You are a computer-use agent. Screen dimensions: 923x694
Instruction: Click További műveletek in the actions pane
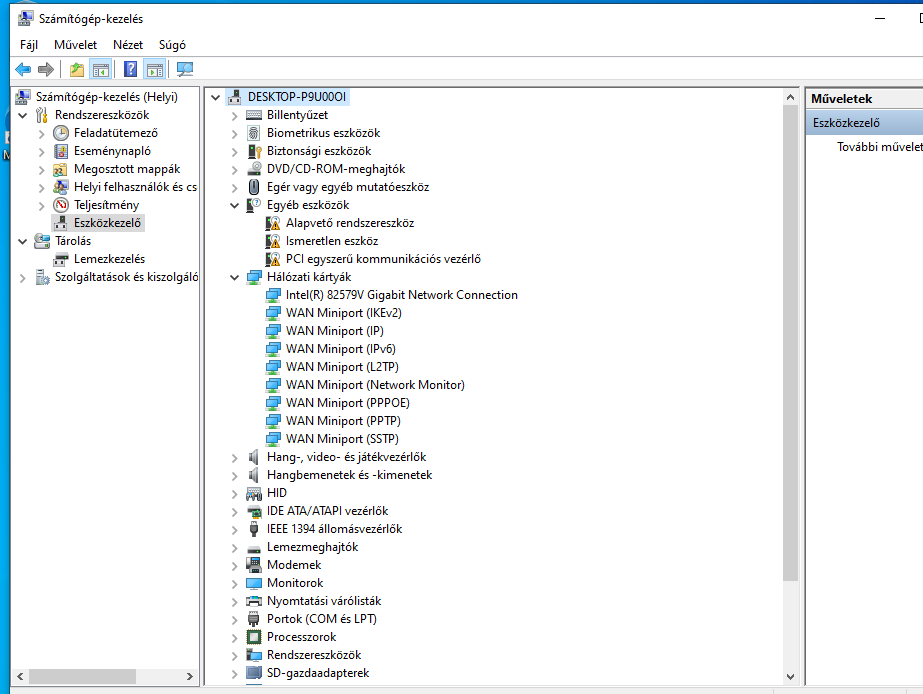click(x=879, y=147)
